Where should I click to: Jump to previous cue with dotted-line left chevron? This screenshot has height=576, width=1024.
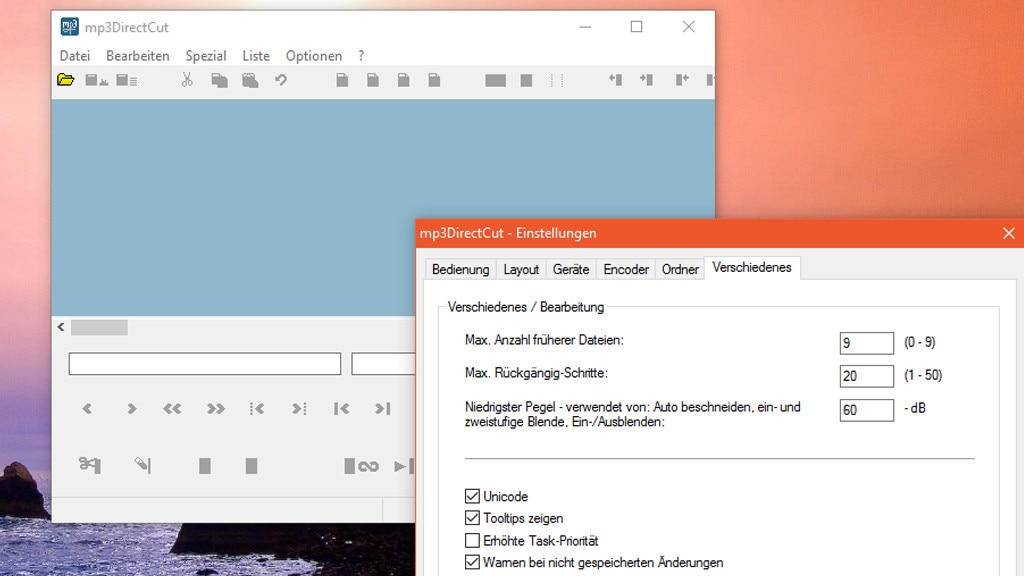(x=257, y=409)
